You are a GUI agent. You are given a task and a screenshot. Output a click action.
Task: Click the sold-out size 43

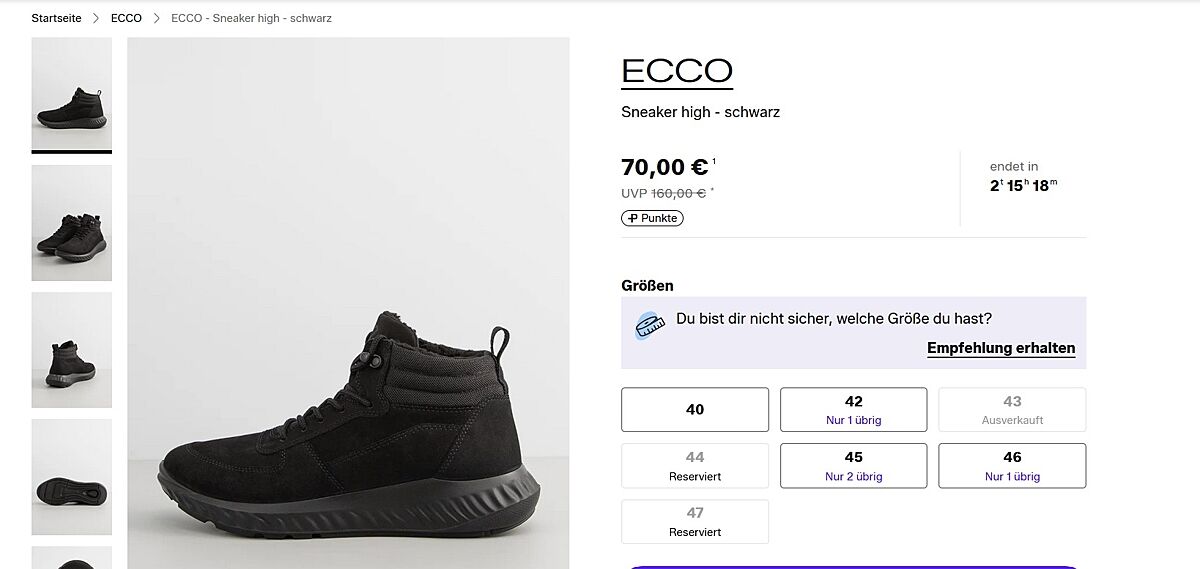[x=1012, y=409]
